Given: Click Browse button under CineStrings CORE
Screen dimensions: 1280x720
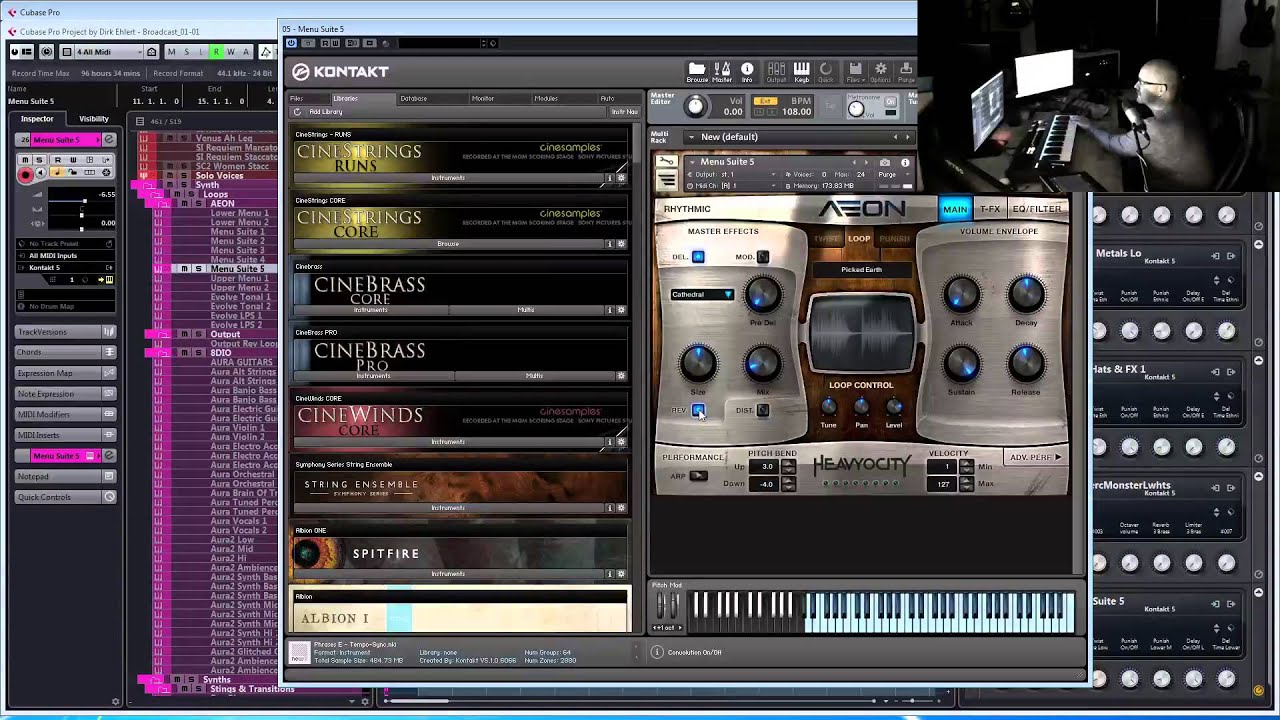Looking at the screenshot, I should coord(448,244).
